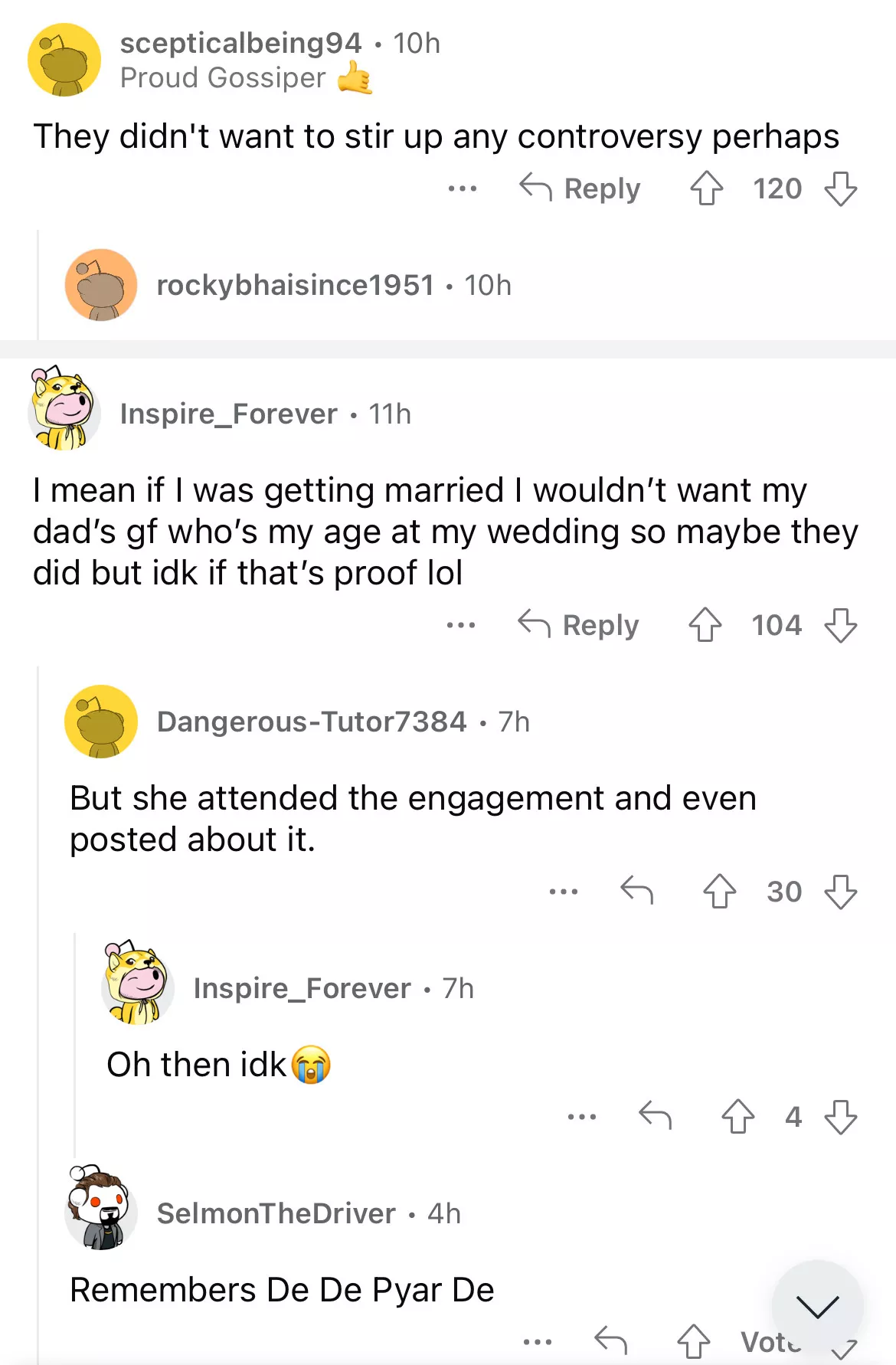Screen dimensions: 896x1365
Task: Upvote Inspire_Forever's wedding comment with 104 votes
Action: coord(705,625)
